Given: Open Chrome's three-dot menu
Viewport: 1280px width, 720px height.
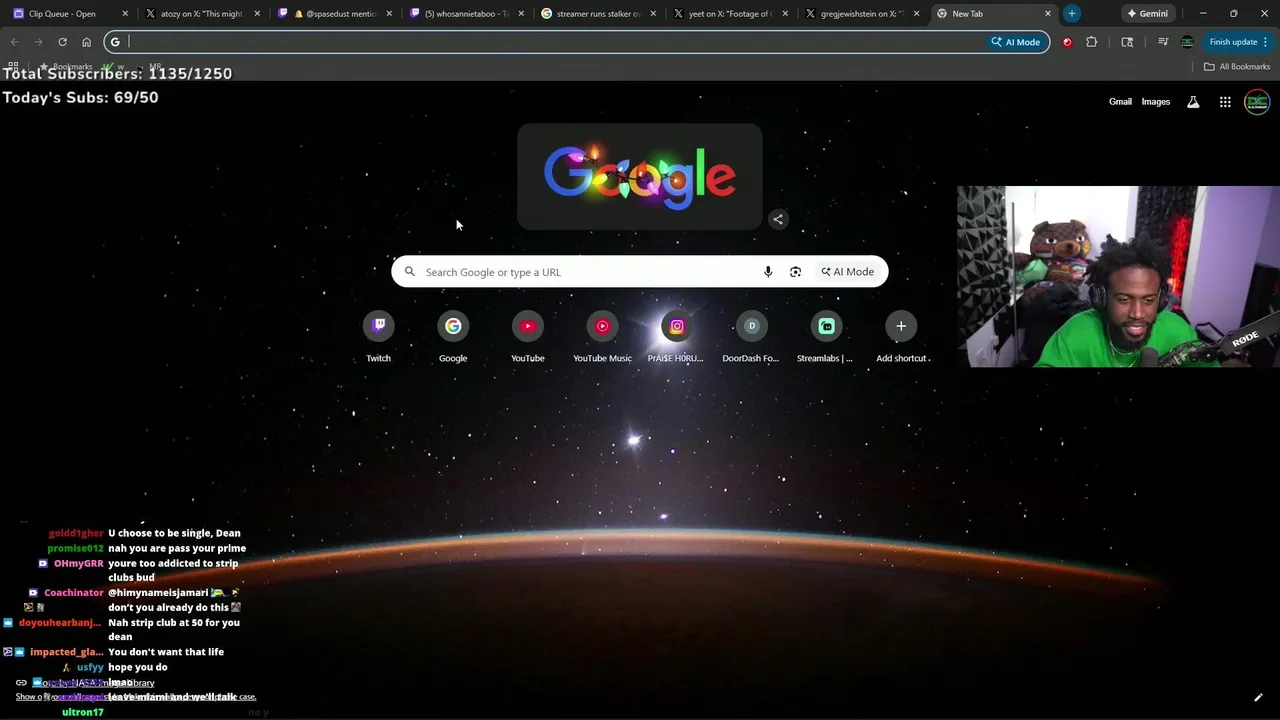Looking at the screenshot, I should tap(1266, 42).
